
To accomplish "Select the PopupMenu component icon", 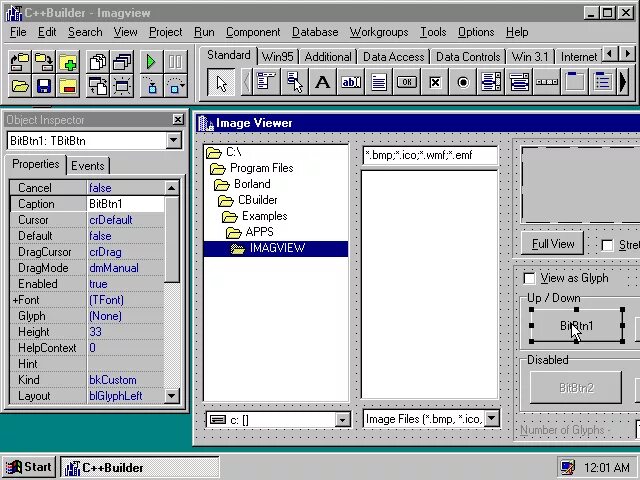I will pos(294,82).
